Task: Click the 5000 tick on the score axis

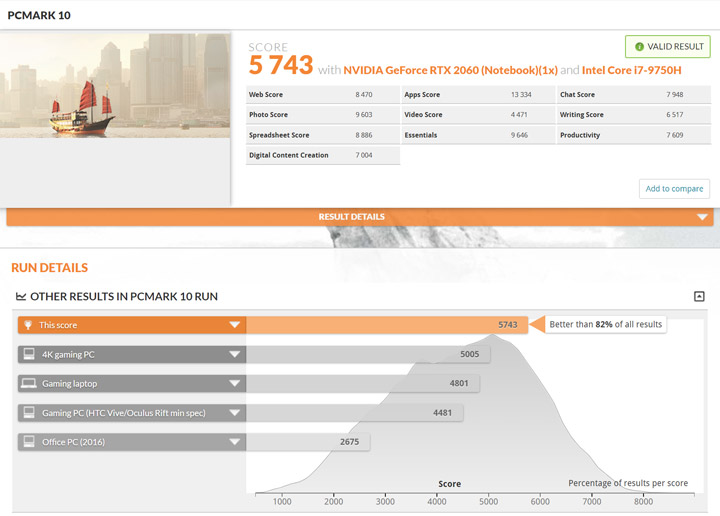Action: pyautogui.click(x=488, y=501)
